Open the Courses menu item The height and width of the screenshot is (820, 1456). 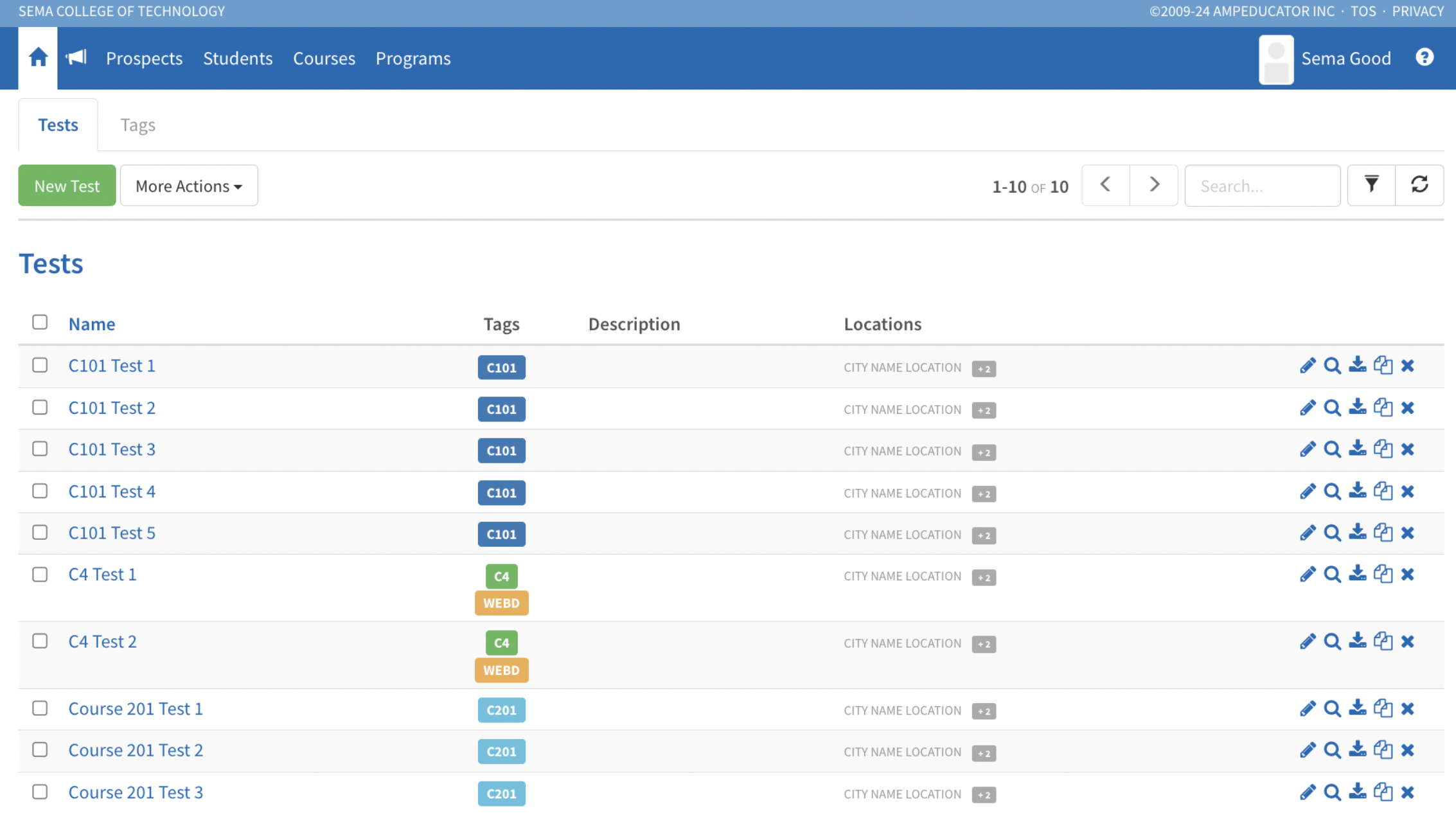(324, 58)
